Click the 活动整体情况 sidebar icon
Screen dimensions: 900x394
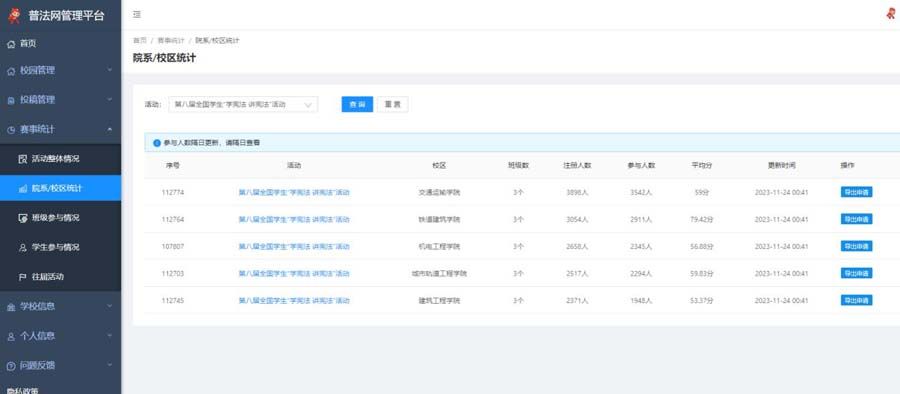23,159
